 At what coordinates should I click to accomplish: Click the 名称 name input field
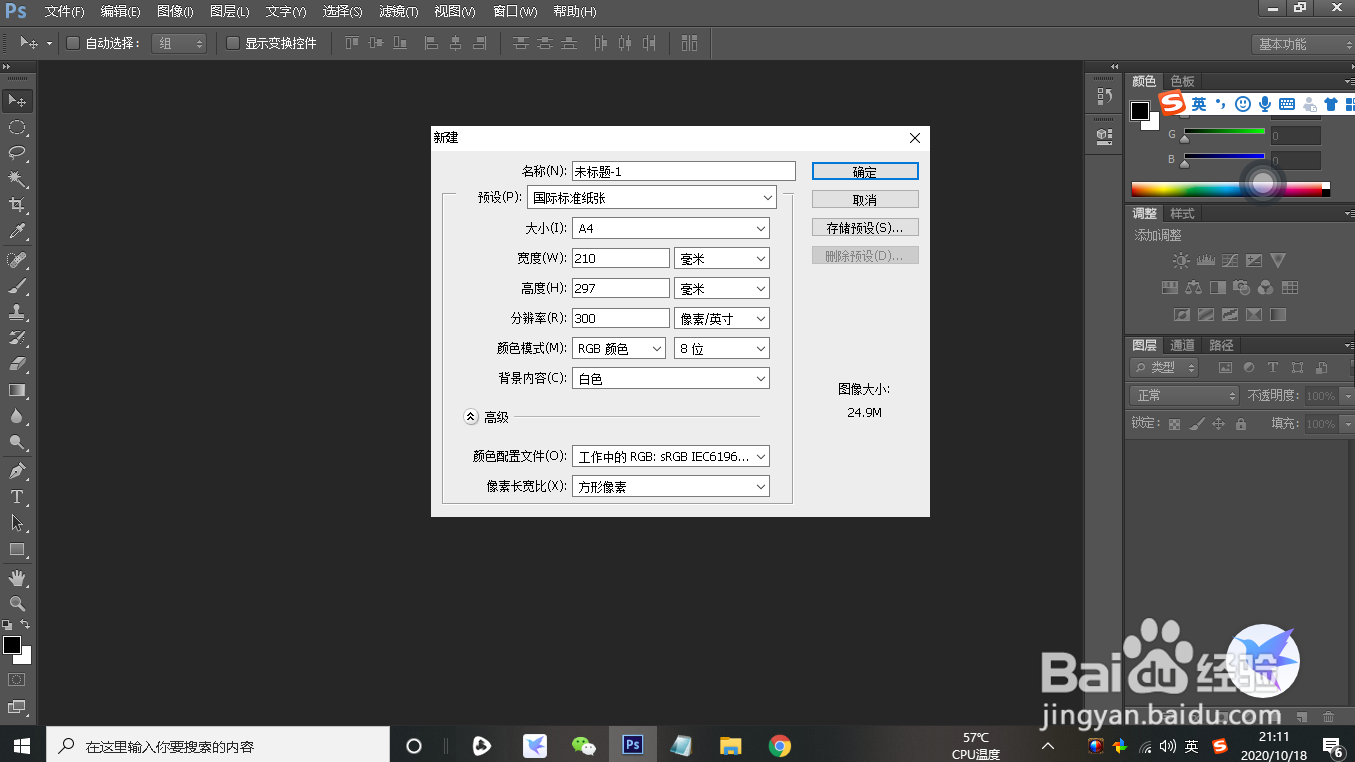pos(684,171)
